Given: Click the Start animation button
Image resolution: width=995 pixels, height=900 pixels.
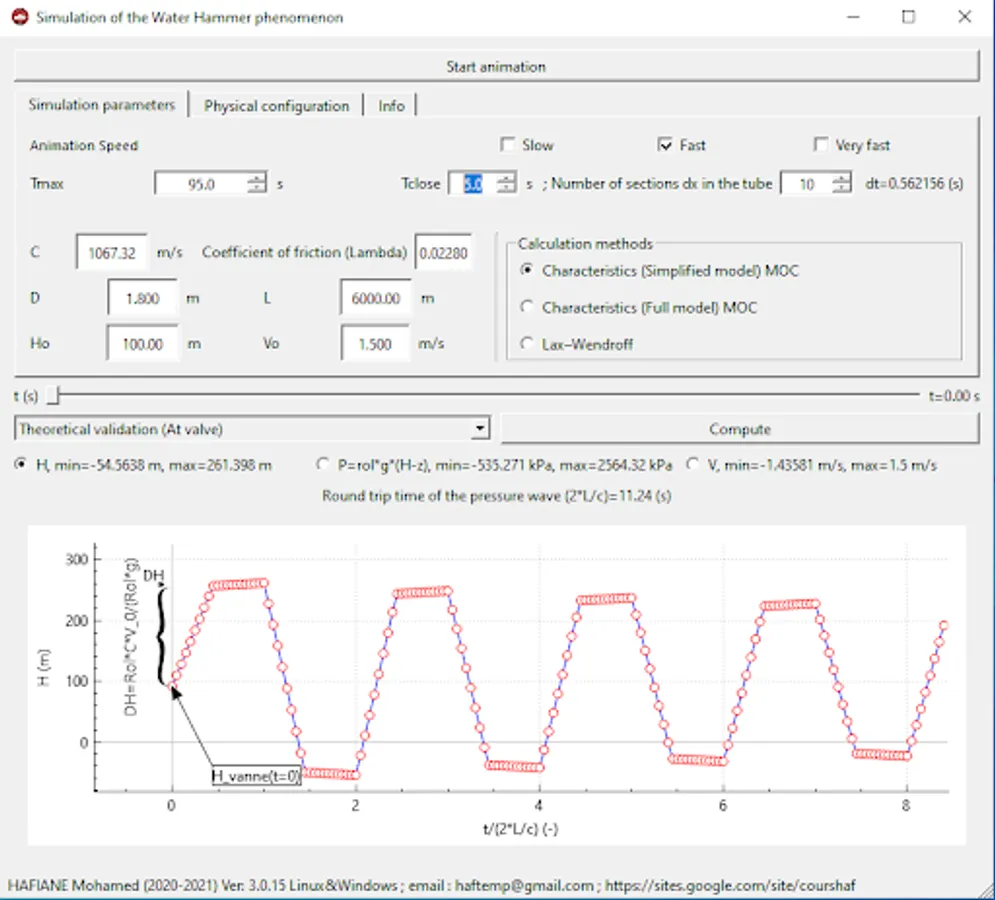Looking at the screenshot, I should click(496, 67).
